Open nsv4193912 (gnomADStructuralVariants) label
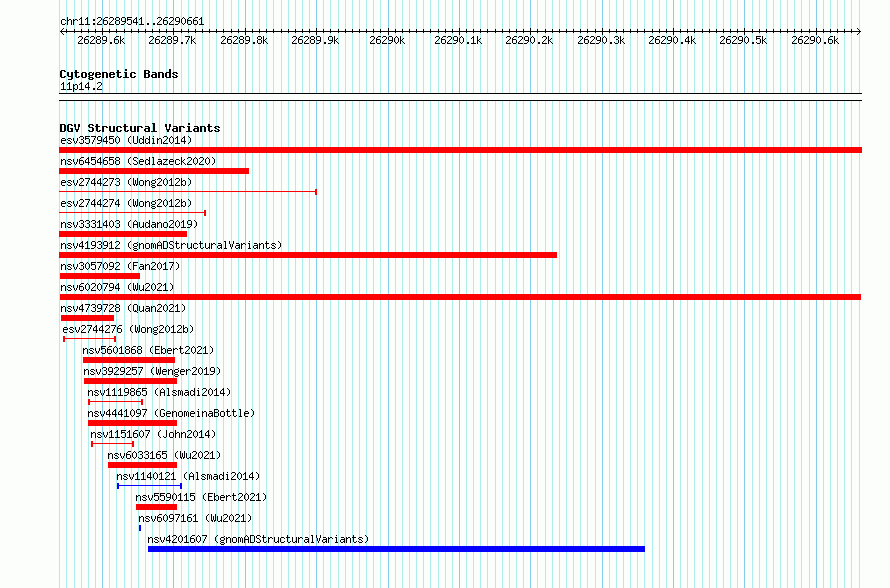Image resolution: width=890 pixels, height=588 pixels. [x=171, y=245]
